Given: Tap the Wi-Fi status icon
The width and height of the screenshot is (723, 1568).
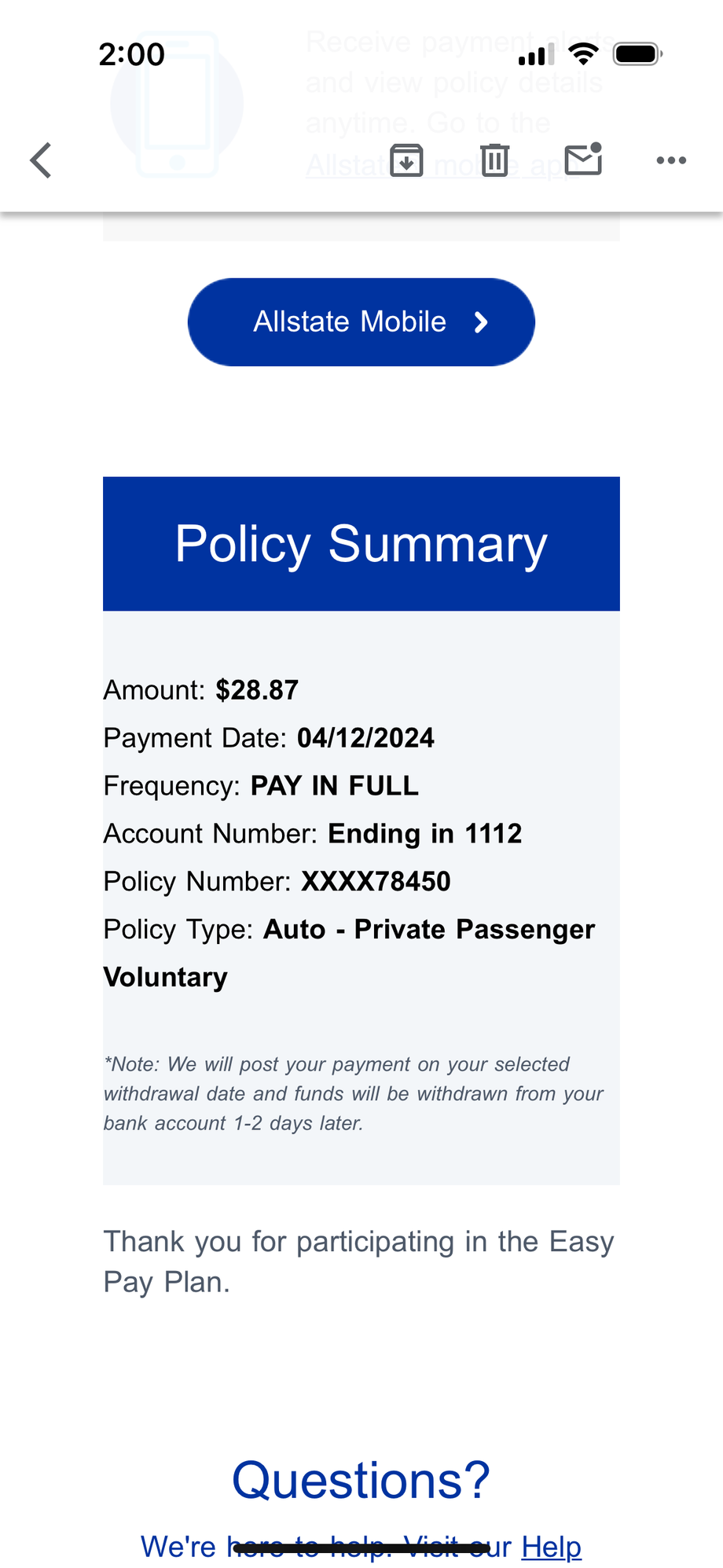Looking at the screenshot, I should [583, 54].
